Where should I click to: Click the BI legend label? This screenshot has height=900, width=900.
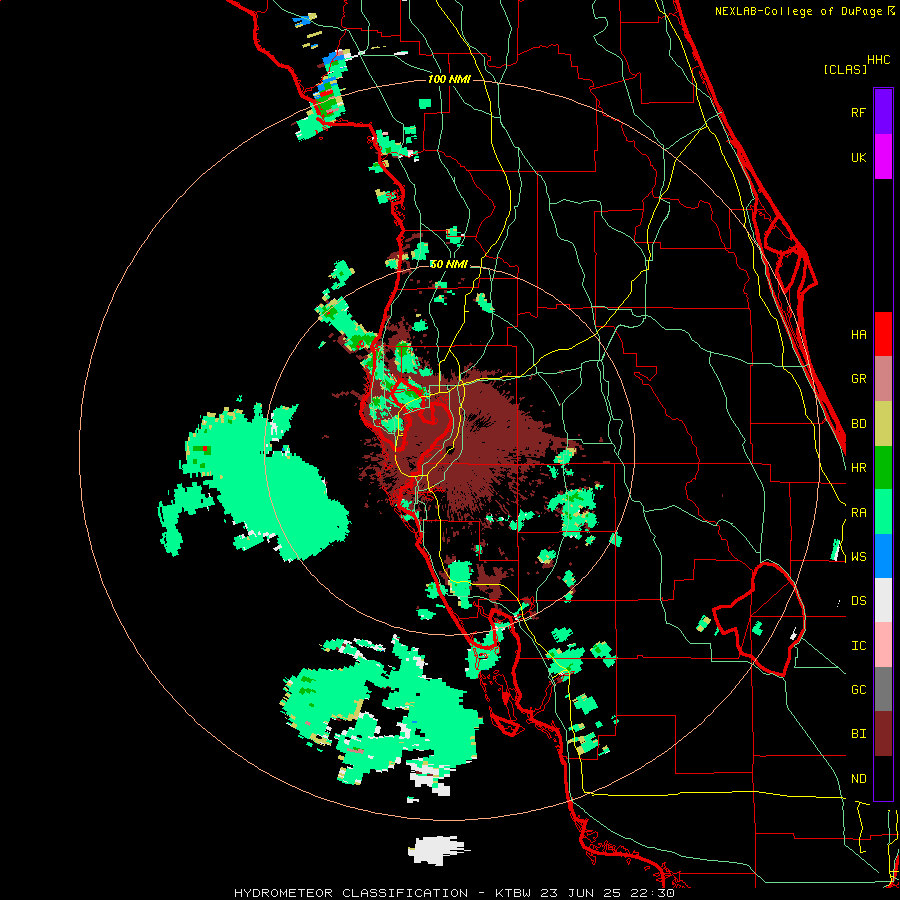tap(858, 734)
